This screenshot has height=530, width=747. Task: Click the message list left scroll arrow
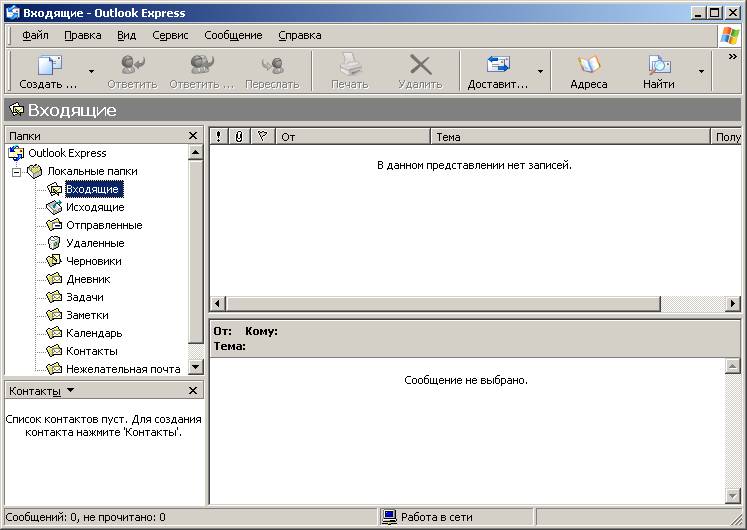218,303
